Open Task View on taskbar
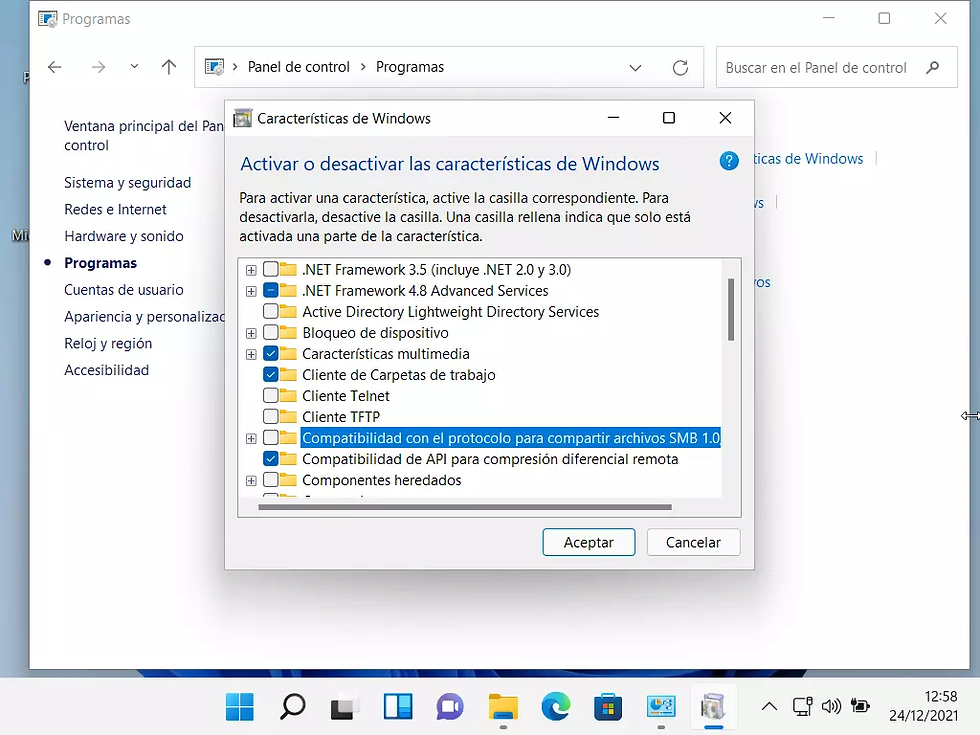This screenshot has width=980, height=735. tap(344, 707)
